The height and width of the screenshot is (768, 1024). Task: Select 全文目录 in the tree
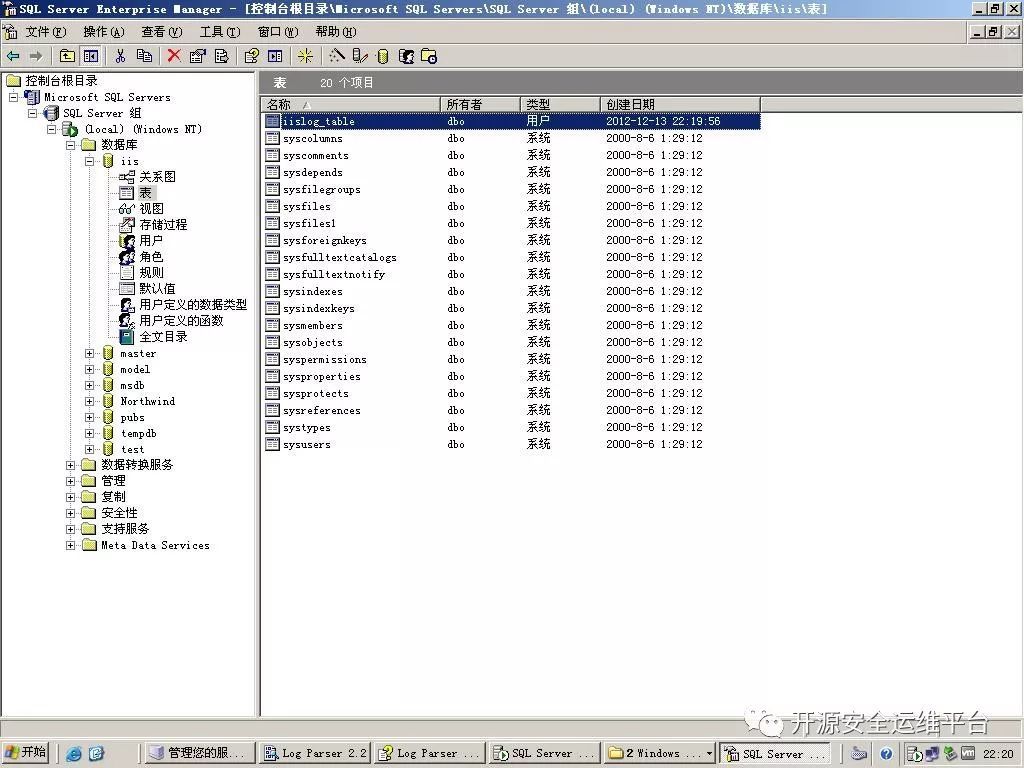coord(163,337)
